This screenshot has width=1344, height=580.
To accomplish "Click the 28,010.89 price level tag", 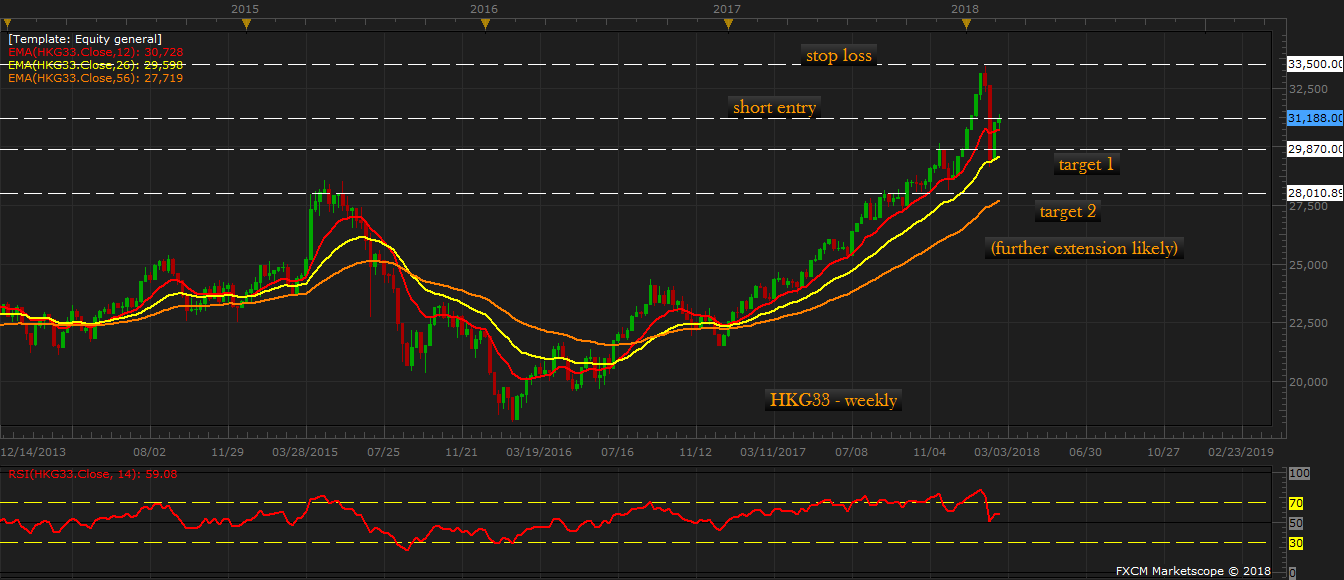I will click(x=1314, y=193).
